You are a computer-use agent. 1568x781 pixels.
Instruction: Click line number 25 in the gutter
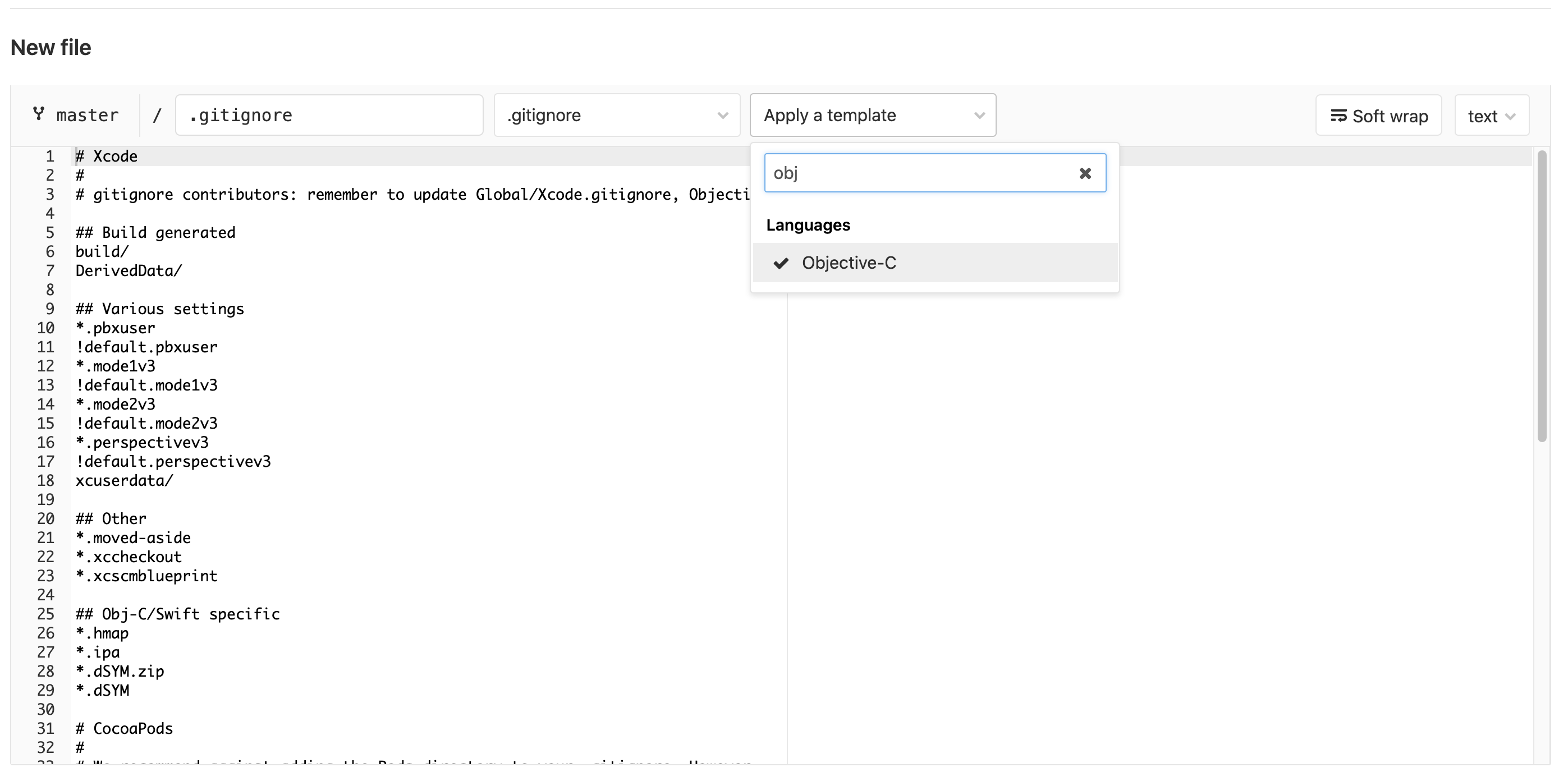tap(45, 614)
